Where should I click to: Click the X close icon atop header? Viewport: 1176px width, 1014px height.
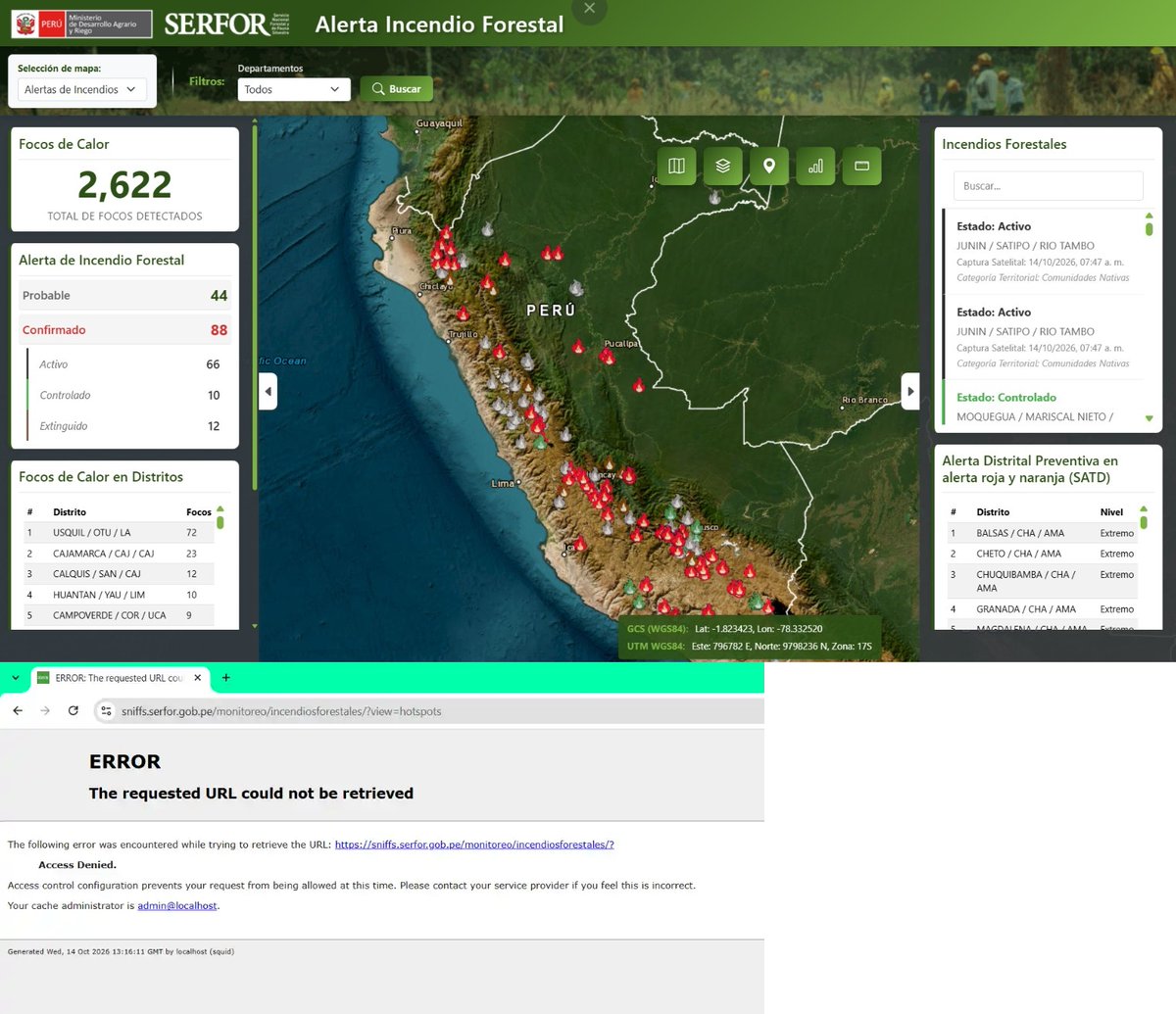[589, 8]
